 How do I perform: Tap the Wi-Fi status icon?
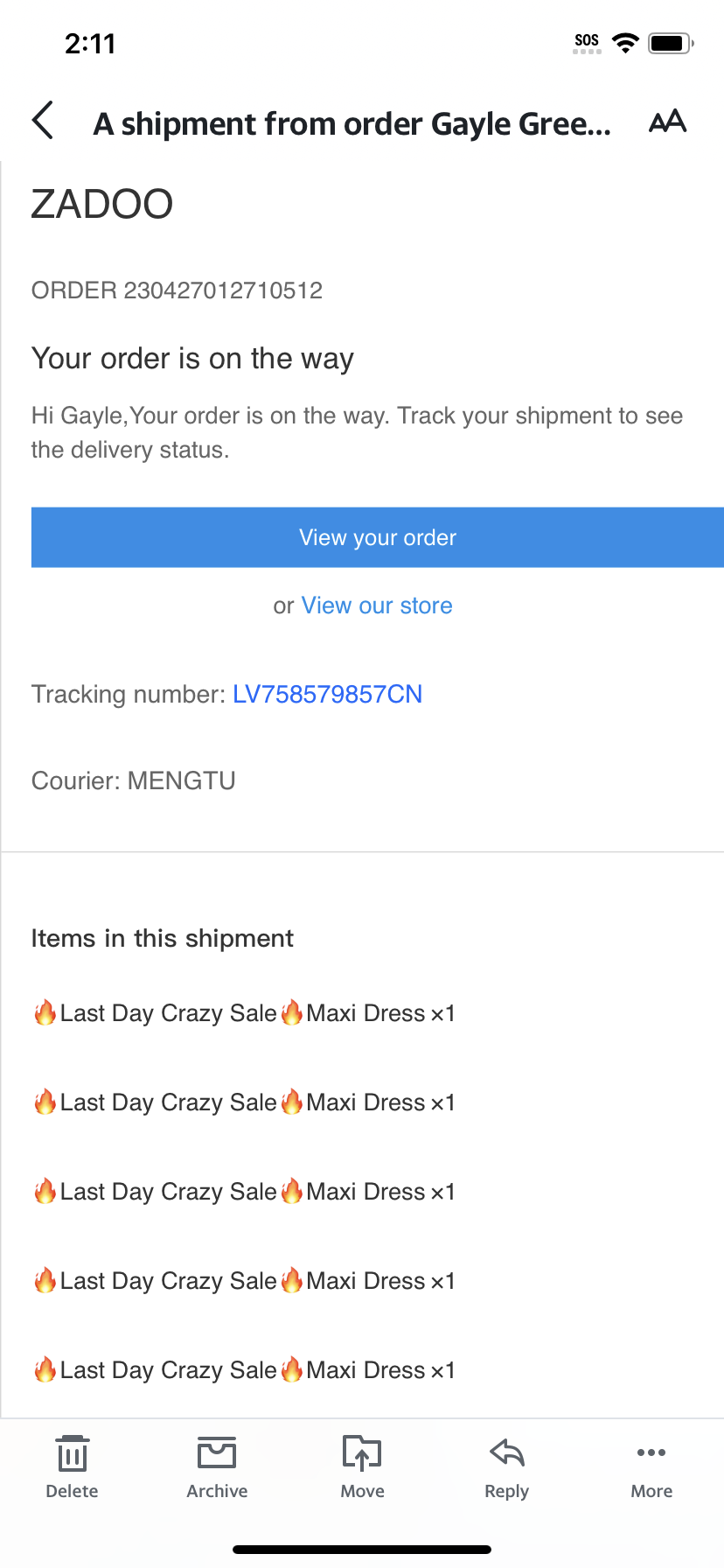626,43
